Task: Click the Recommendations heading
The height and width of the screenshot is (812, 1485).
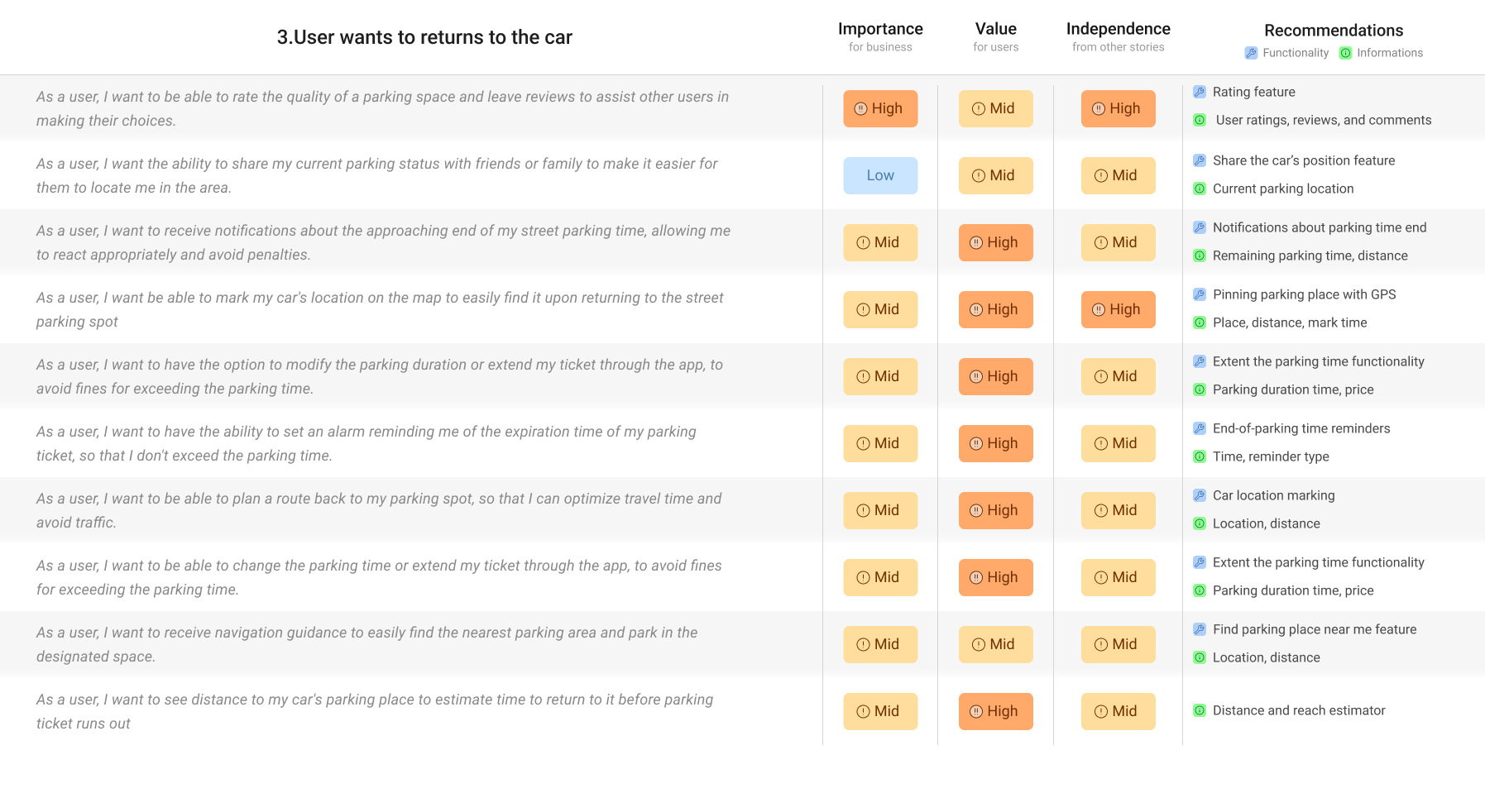Action: click(x=1334, y=31)
